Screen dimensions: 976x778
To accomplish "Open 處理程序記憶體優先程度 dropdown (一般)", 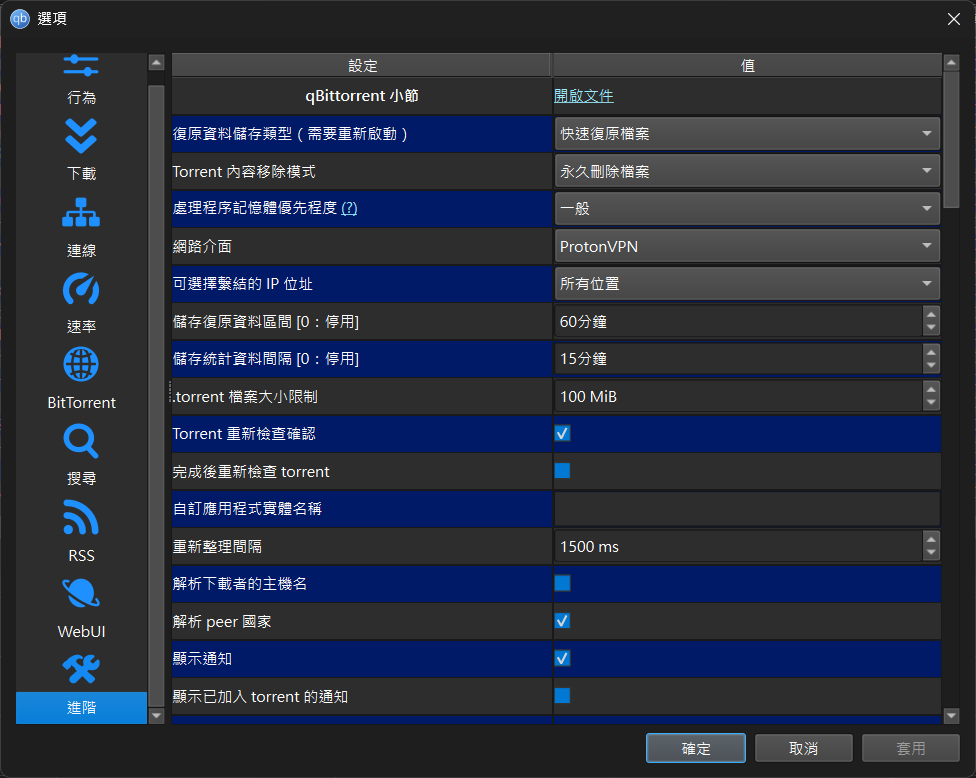I will point(747,209).
